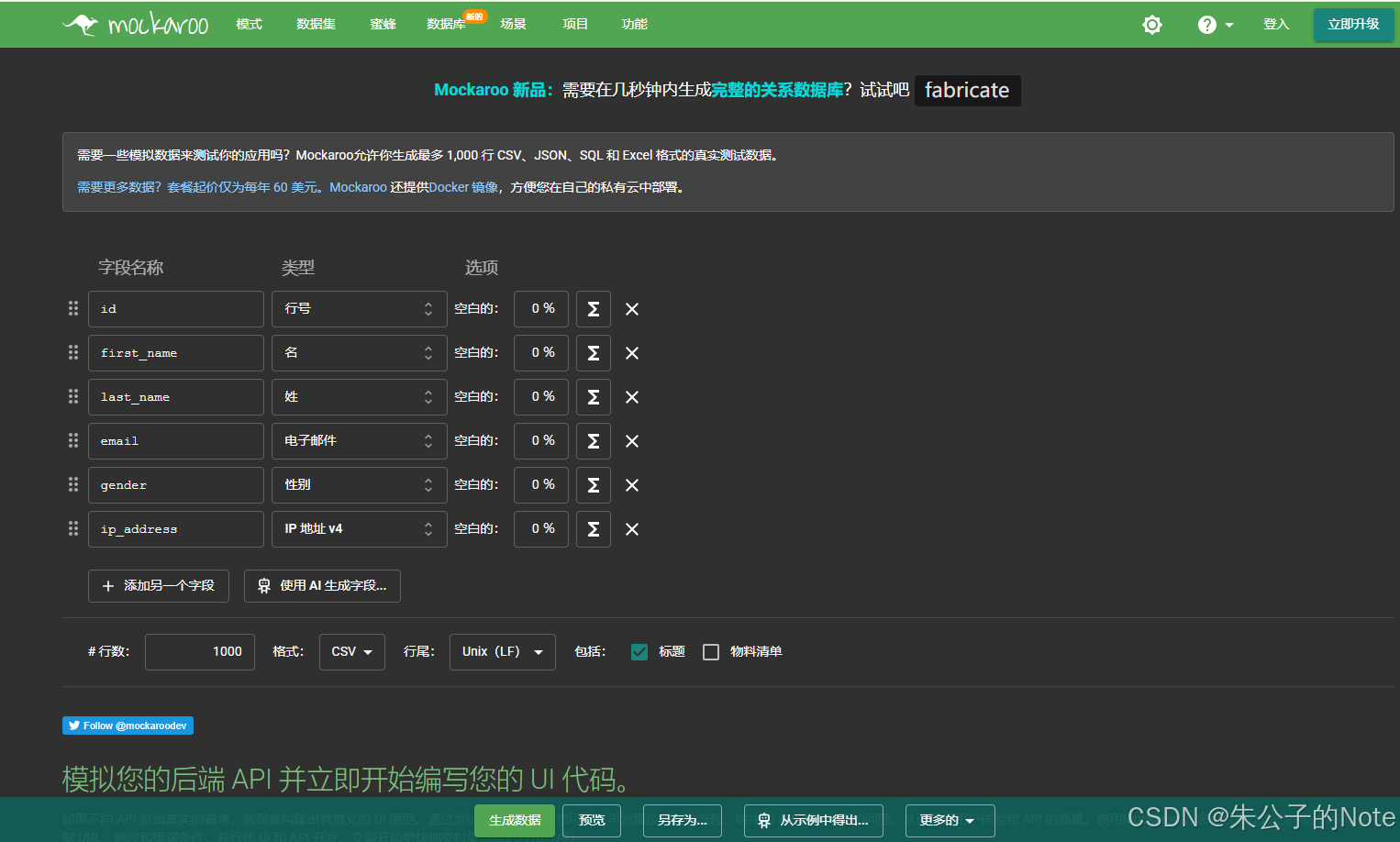
Task: Edit blank percentage for gender row
Action: 541,485
